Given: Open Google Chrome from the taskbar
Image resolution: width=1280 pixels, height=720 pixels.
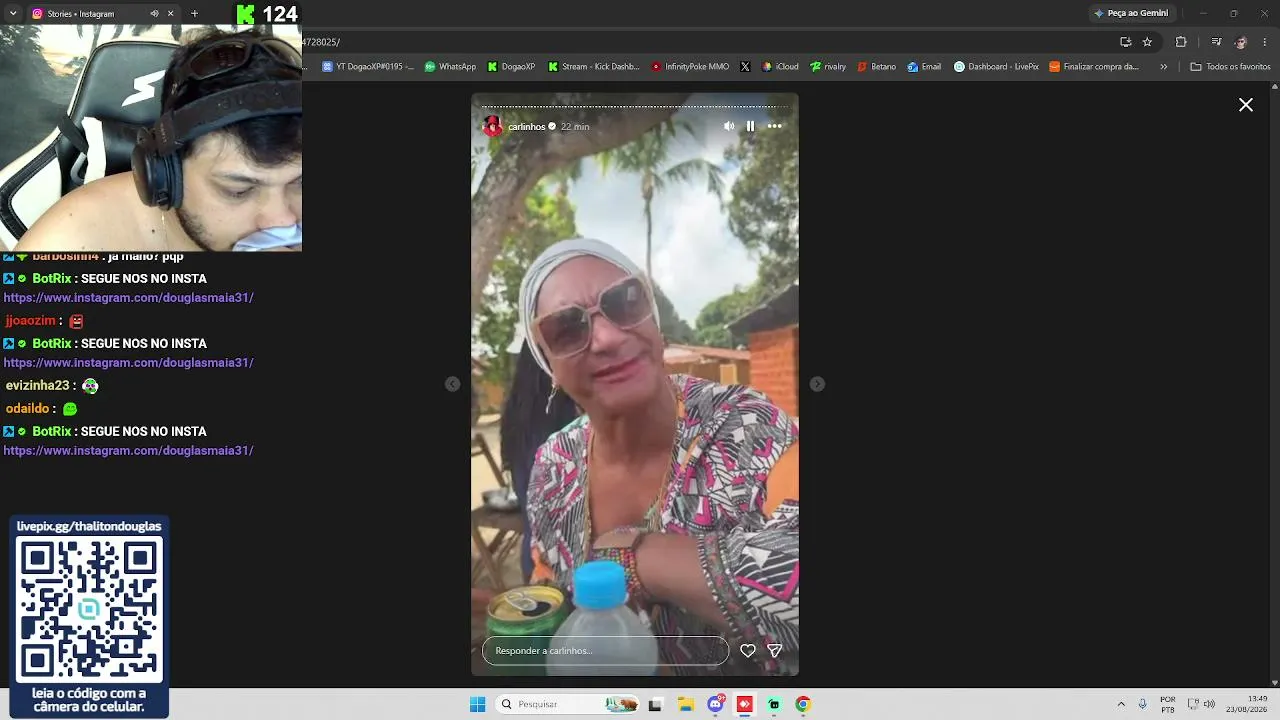Looking at the screenshot, I should click(x=803, y=705).
